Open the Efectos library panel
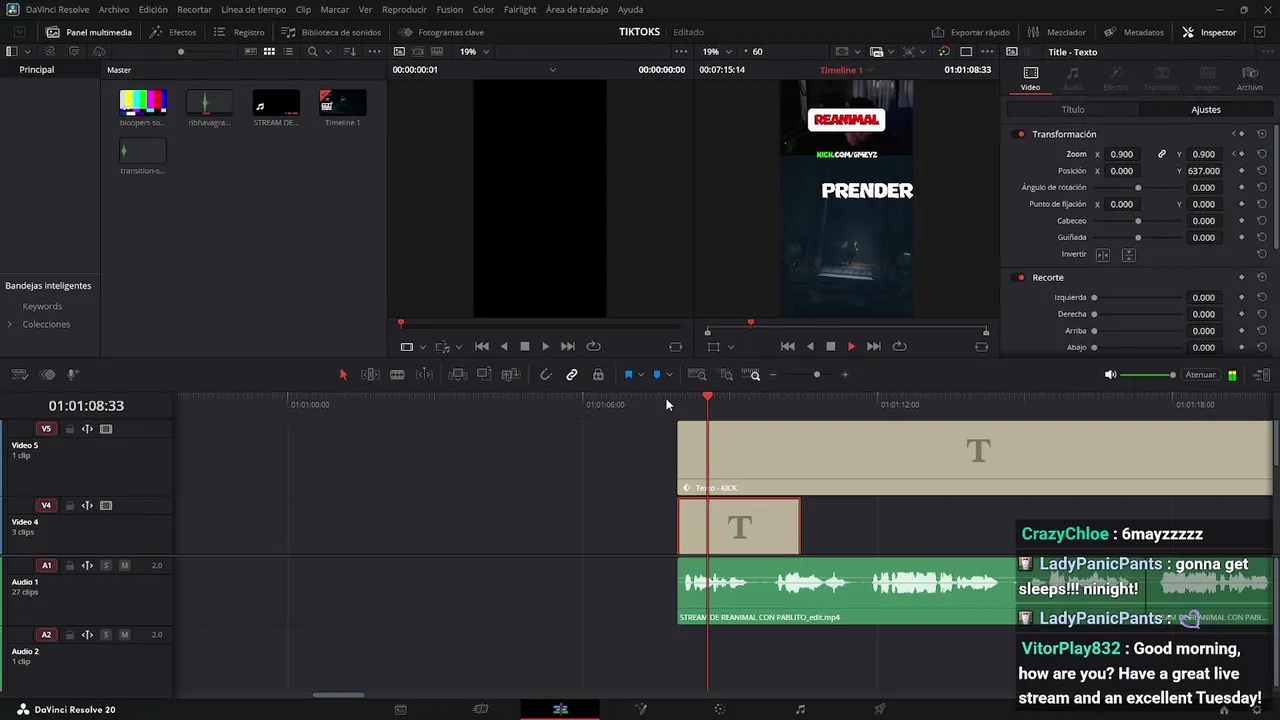The width and height of the screenshot is (1280, 720). pos(173,32)
